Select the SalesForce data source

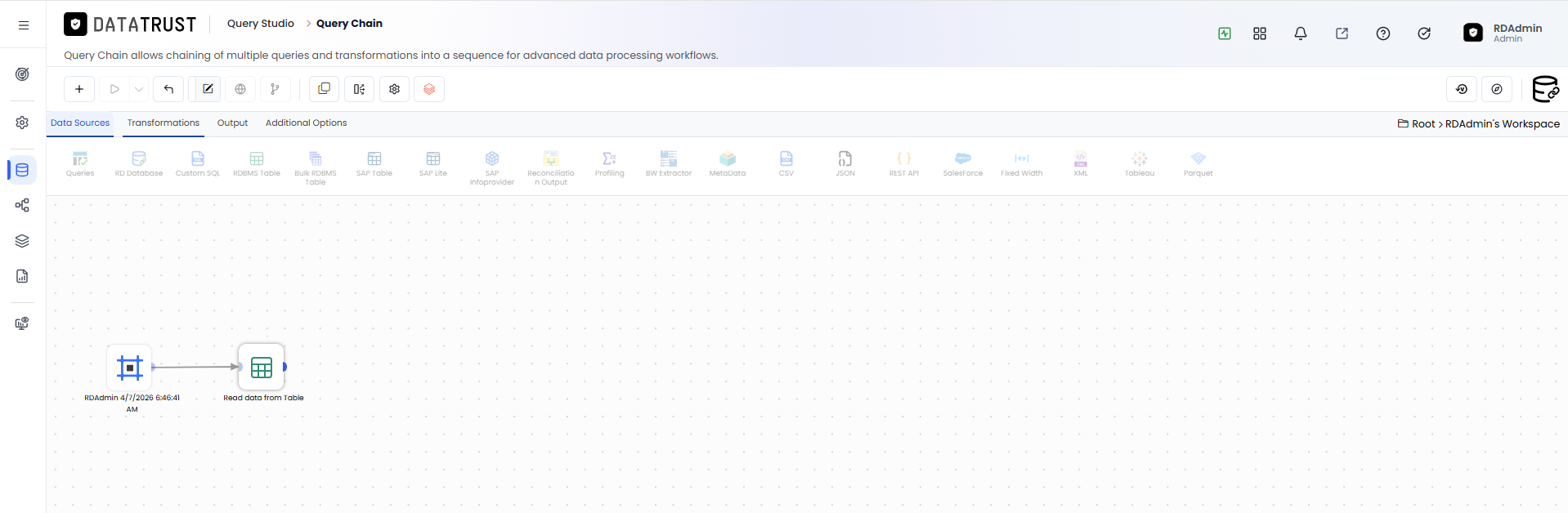(x=963, y=163)
